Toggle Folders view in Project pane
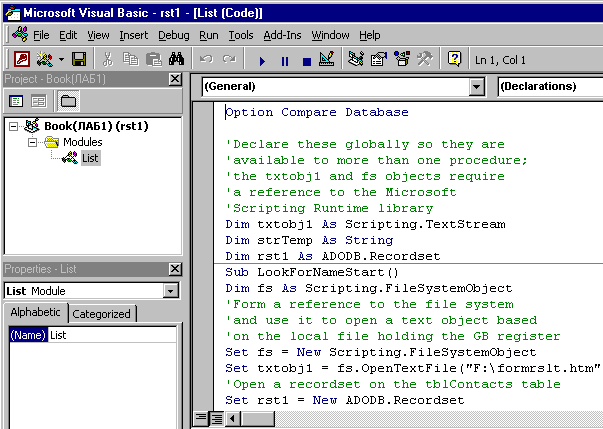 pyautogui.click(x=68, y=101)
